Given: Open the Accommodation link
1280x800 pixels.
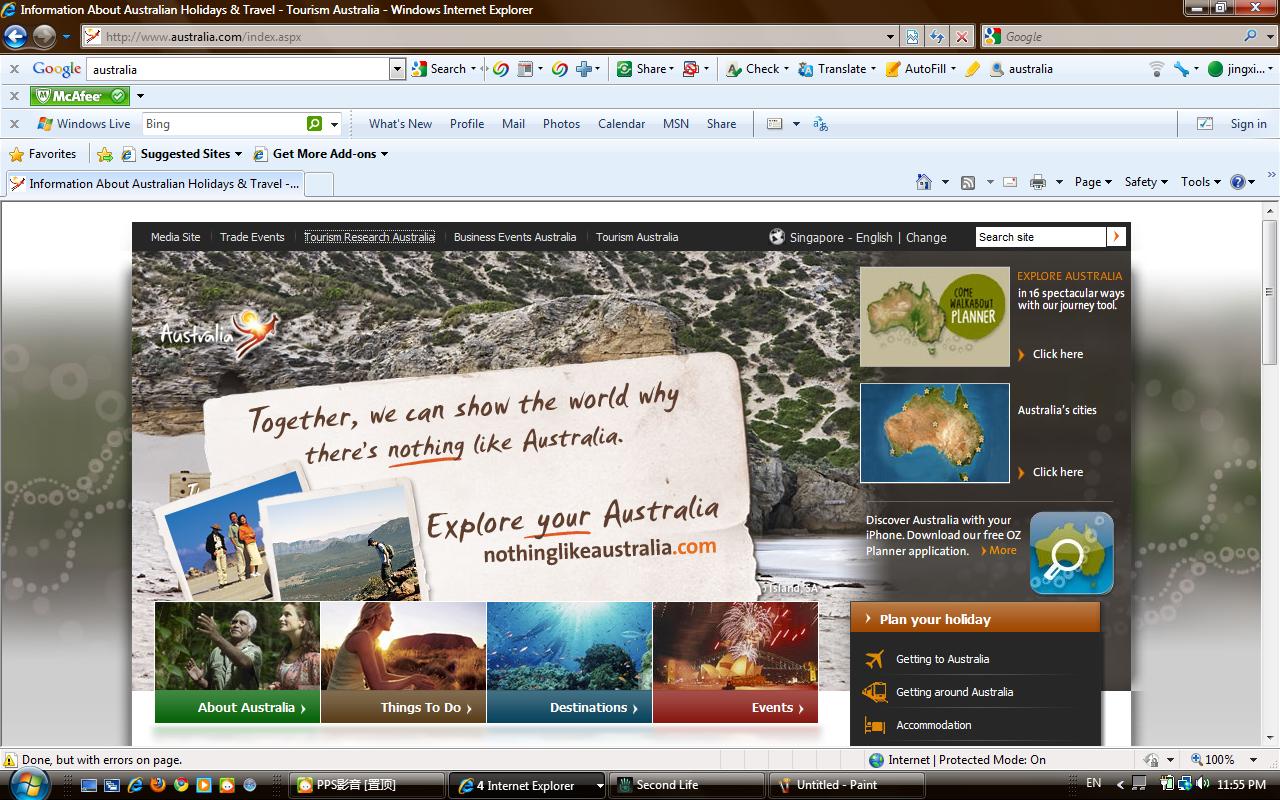Looking at the screenshot, I should 933,725.
